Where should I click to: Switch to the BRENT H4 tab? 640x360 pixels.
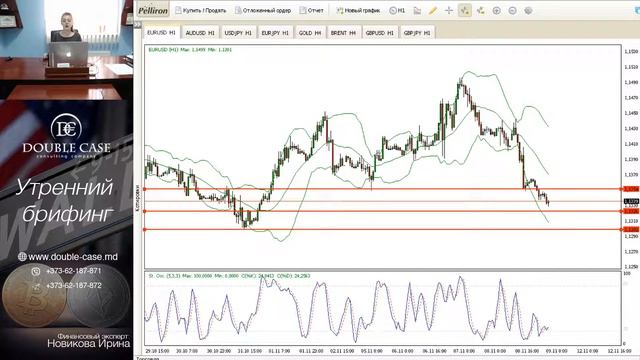(x=343, y=33)
